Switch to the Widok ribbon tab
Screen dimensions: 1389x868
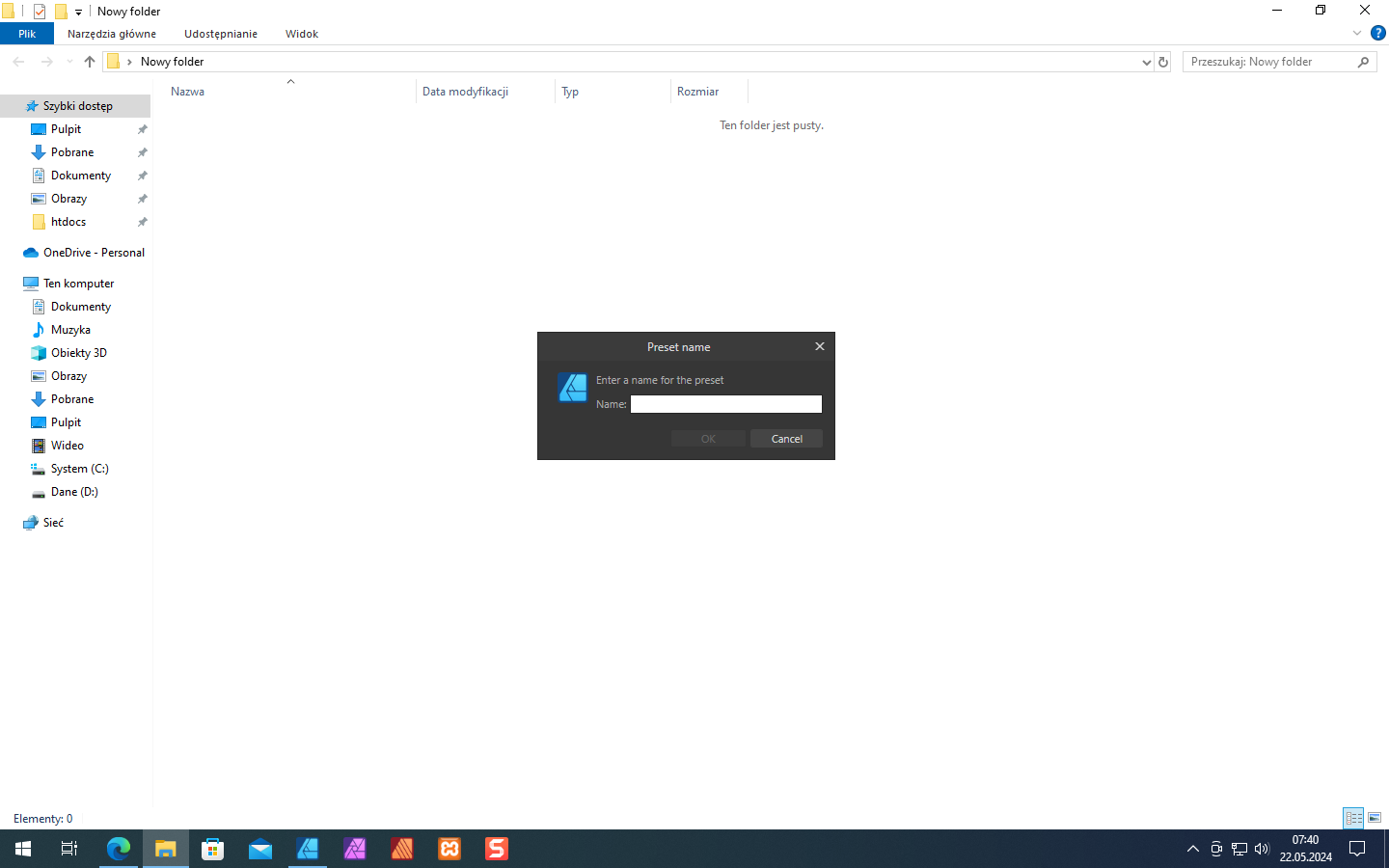(301, 33)
